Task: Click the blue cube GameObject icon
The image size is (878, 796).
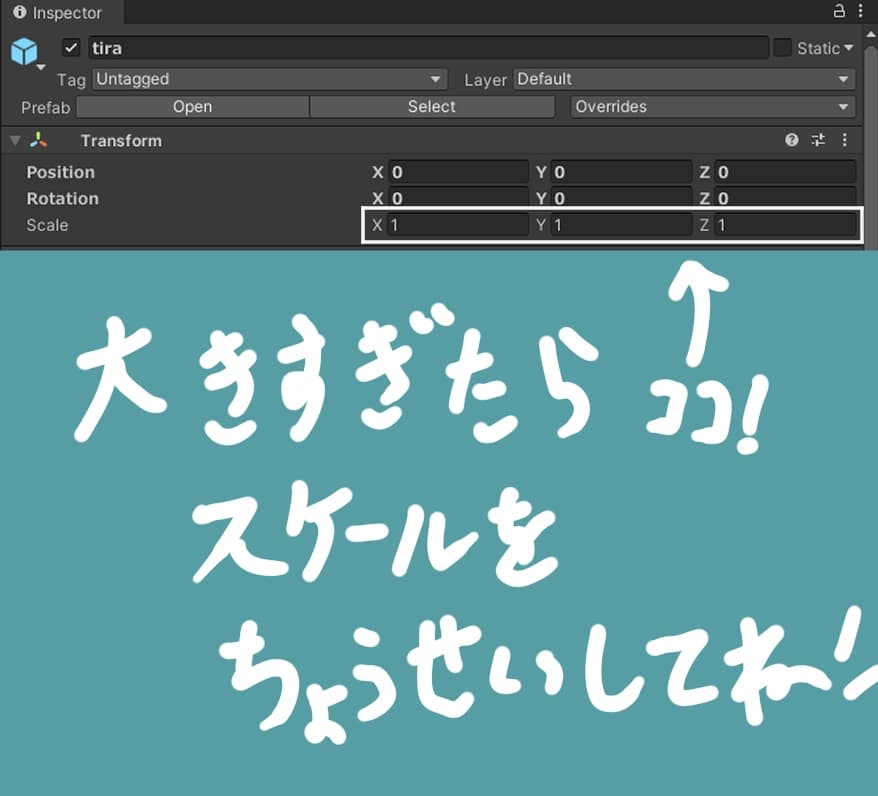Action: (x=24, y=51)
